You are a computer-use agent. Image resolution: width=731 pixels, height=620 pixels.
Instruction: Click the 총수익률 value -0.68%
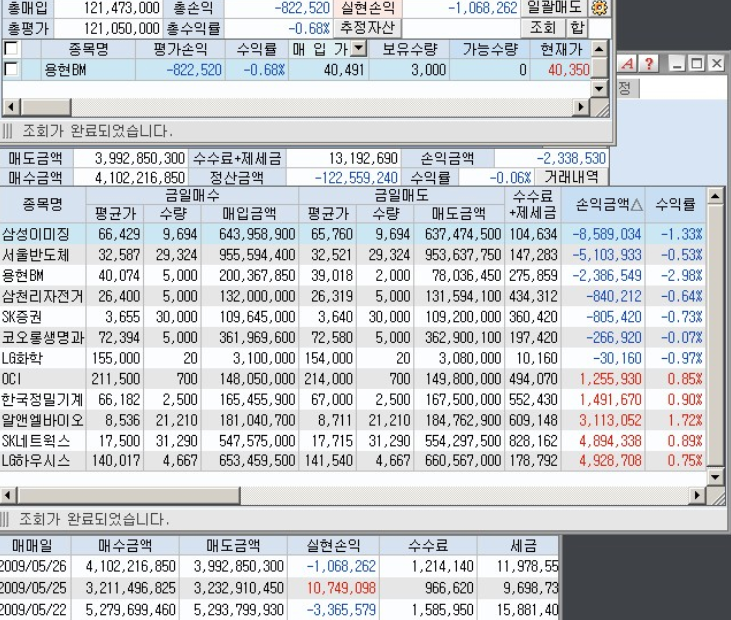[309, 28]
